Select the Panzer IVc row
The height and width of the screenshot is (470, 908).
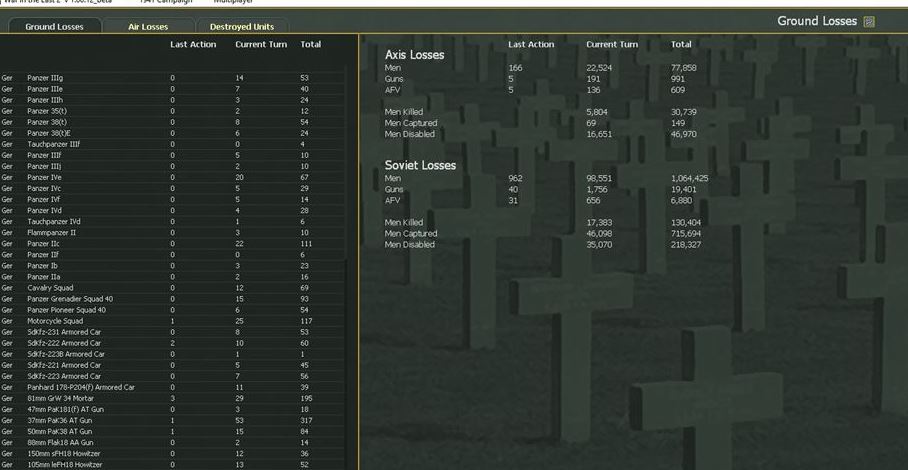tap(173, 189)
